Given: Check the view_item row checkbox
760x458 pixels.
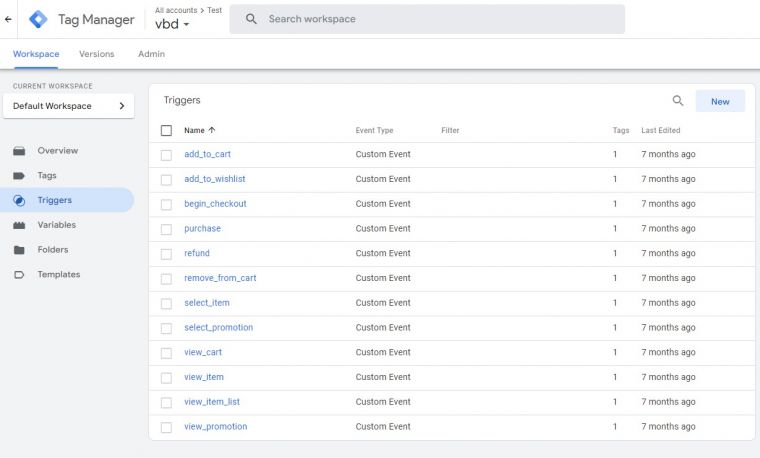Looking at the screenshot, I should (x=166, y=378).
